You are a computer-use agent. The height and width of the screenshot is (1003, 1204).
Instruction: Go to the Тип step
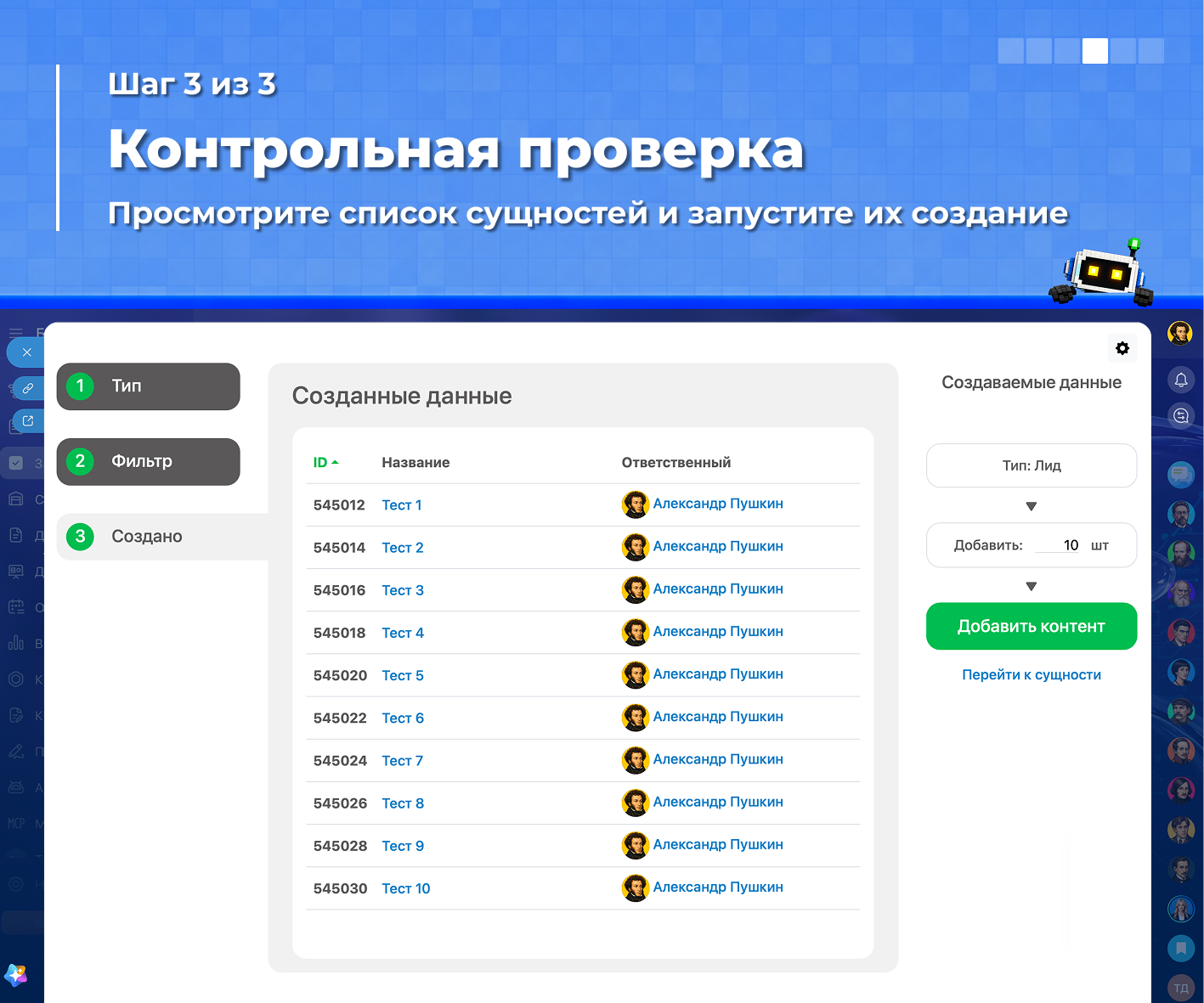point(149,386)
